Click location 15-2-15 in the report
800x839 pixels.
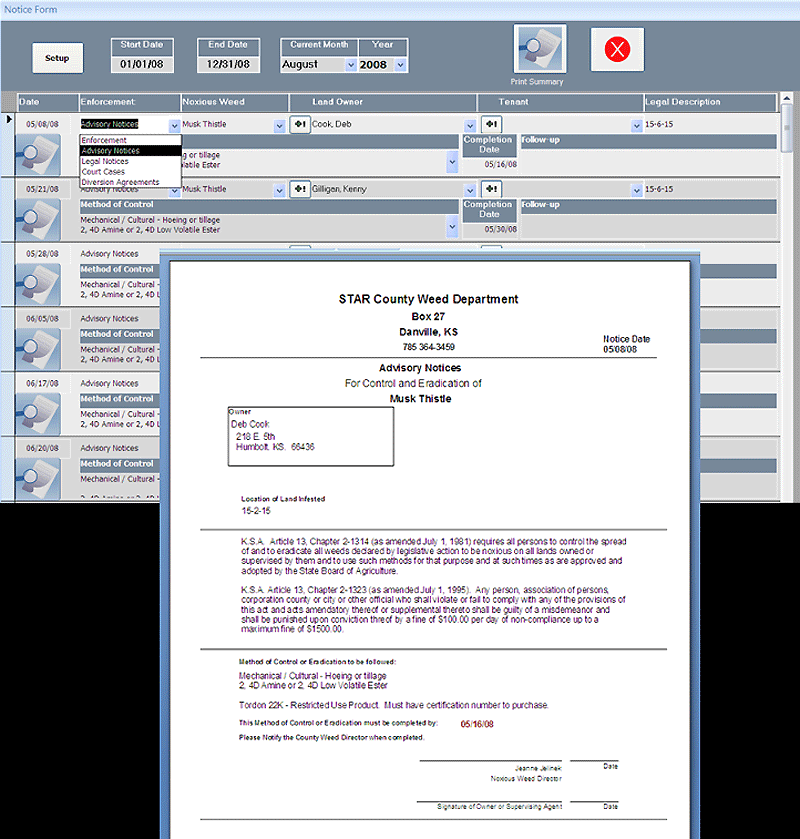256,511
